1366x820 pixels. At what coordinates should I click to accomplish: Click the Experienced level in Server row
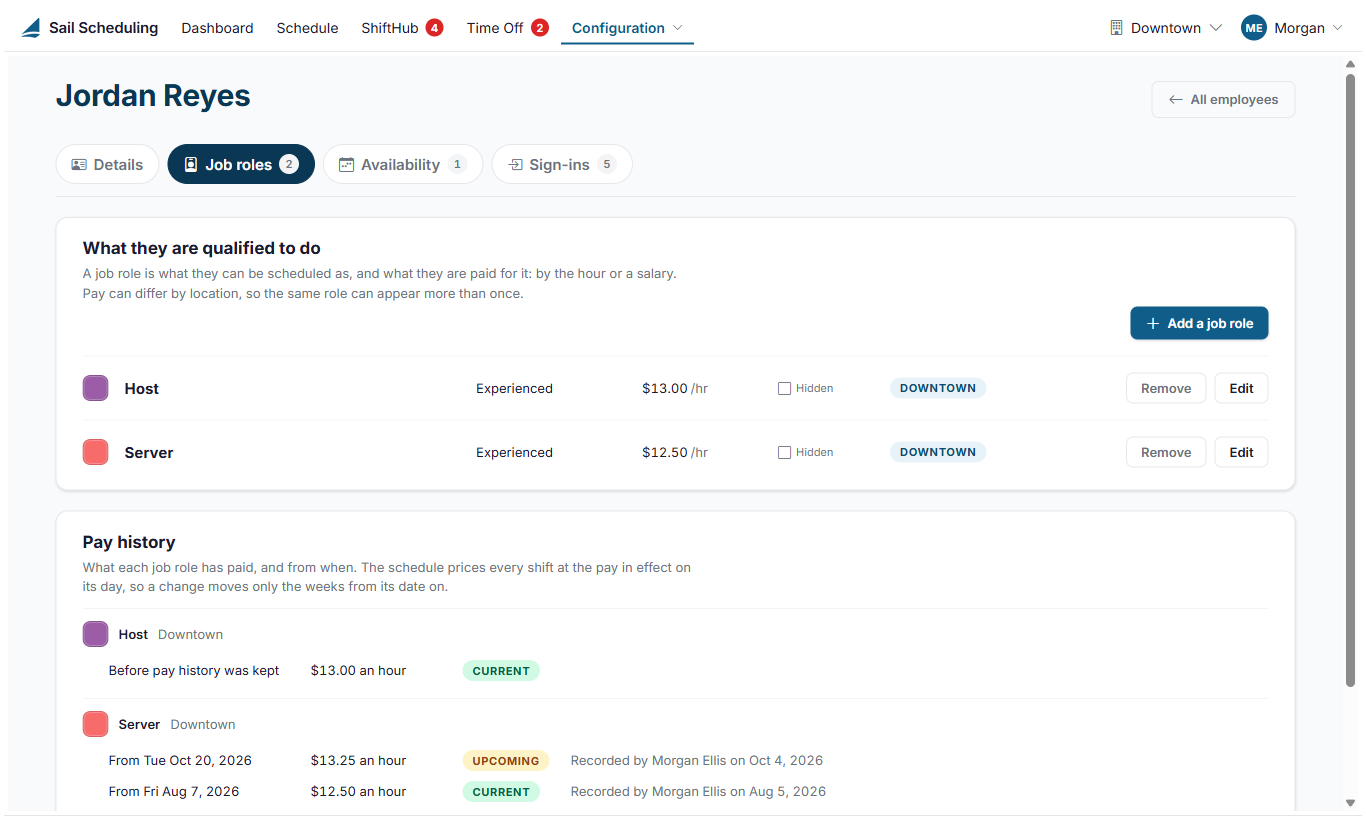(514, 452)
